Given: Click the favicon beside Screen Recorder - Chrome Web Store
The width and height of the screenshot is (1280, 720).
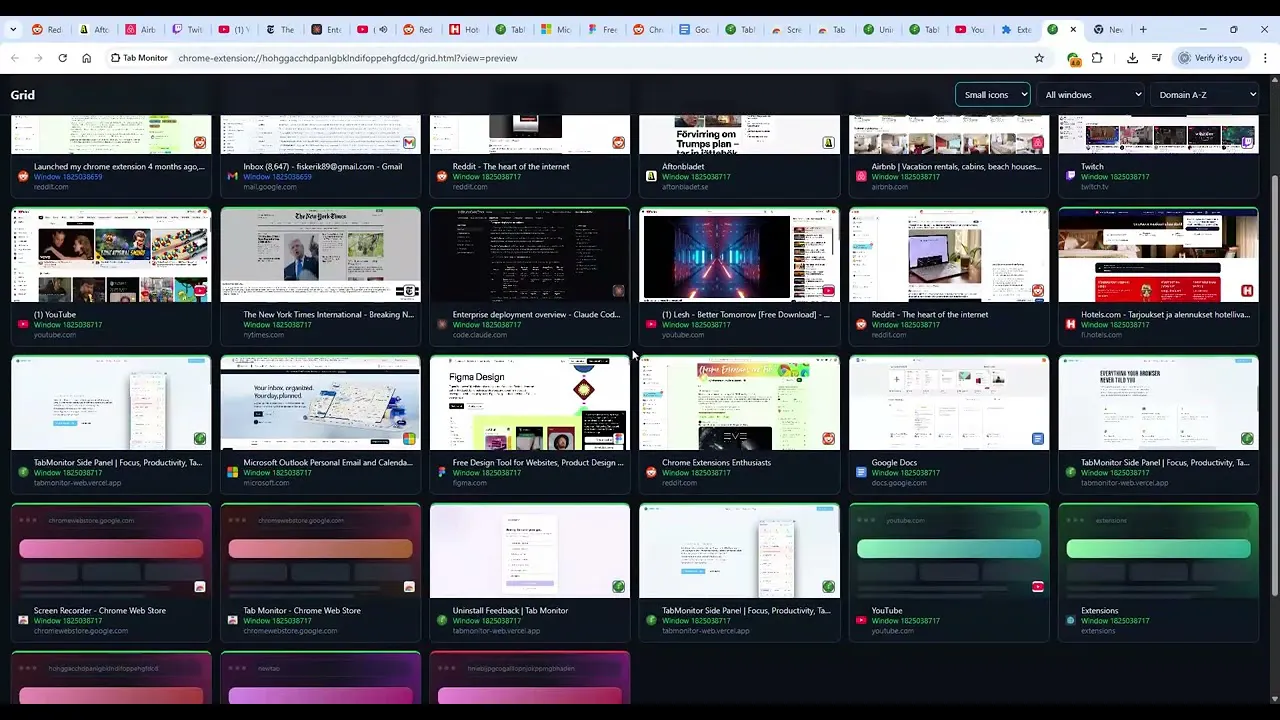Looking at the screenshot, I should (23, 621).
